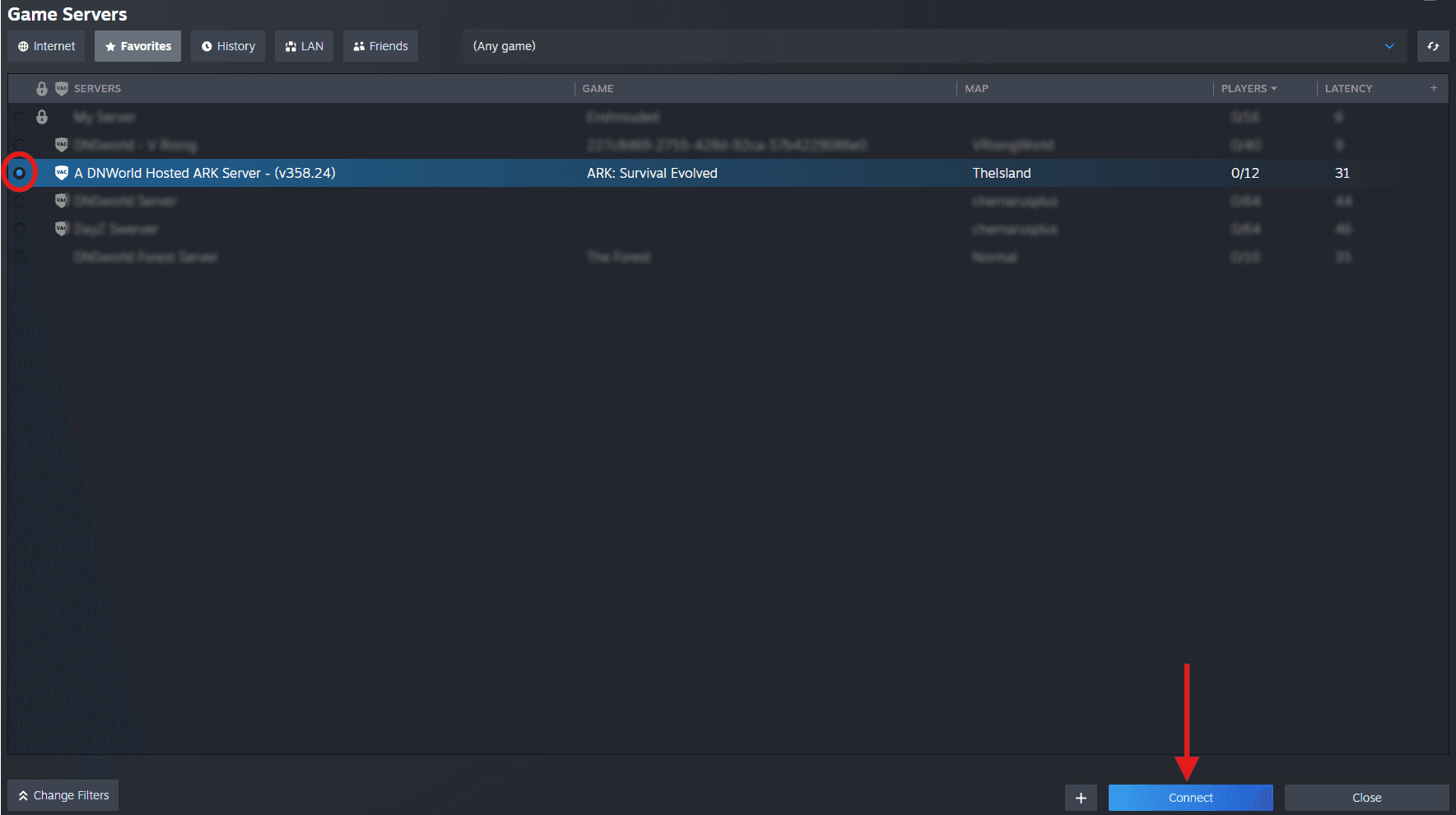This screenshot has width=1456, height=815.
Task: Click VAC shield icon on ARK server row
Action: coord(62,173)
